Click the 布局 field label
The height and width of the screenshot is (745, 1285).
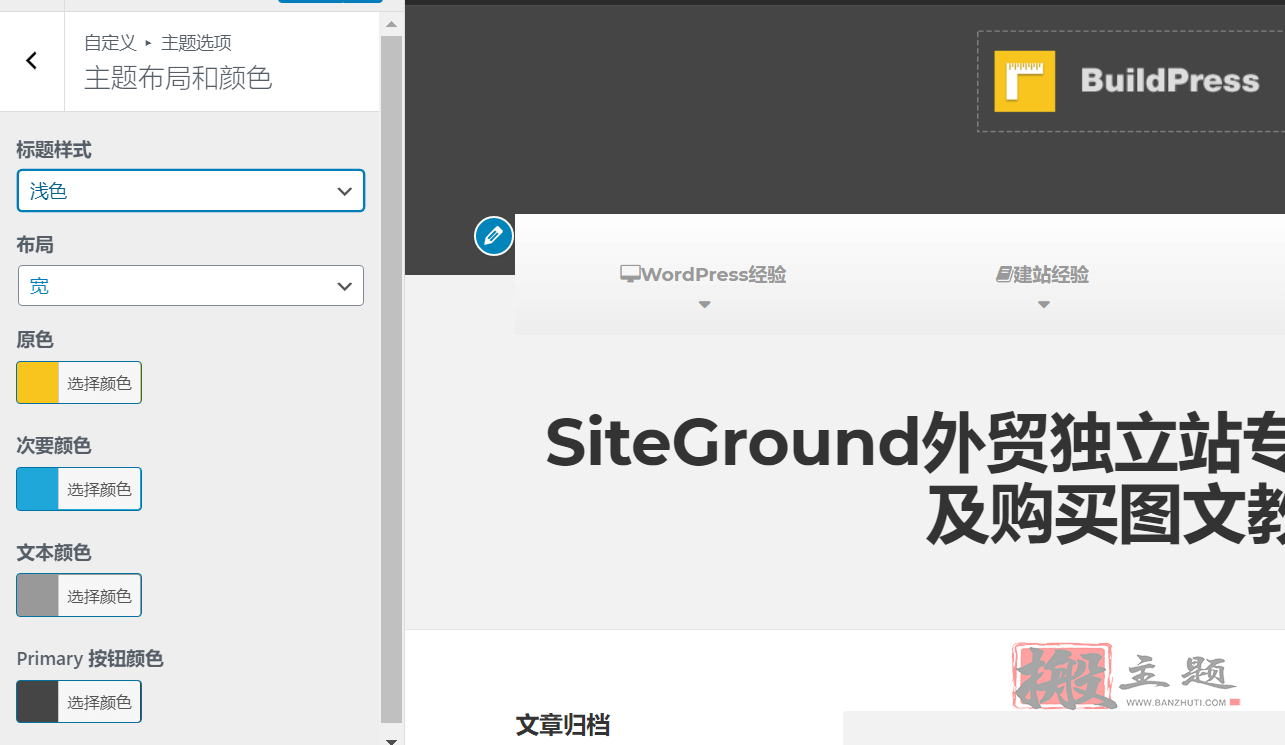(x=35, y=245)
